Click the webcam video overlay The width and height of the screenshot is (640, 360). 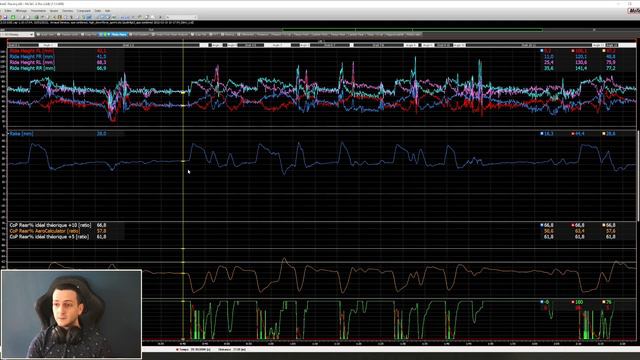point(71,314)
